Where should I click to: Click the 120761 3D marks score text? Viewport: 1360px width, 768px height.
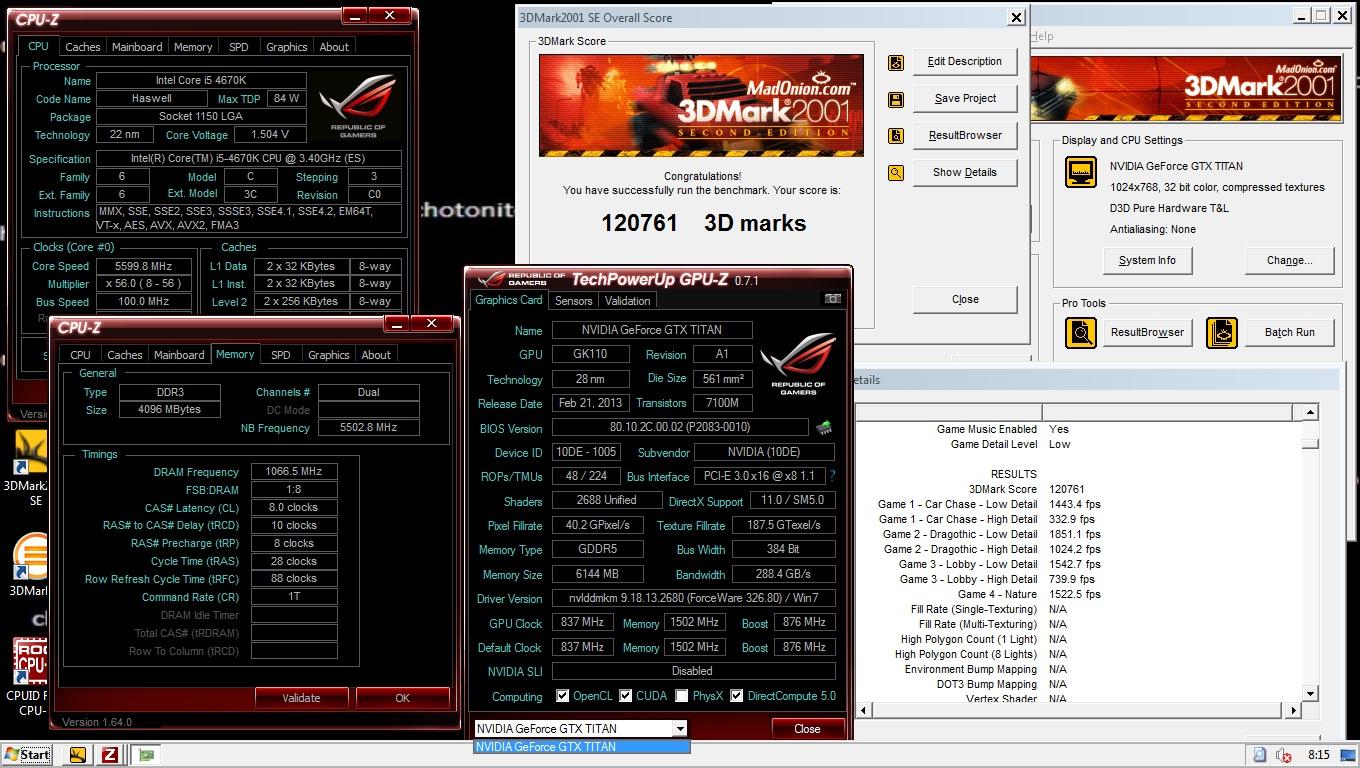click(x=703, y=223)
